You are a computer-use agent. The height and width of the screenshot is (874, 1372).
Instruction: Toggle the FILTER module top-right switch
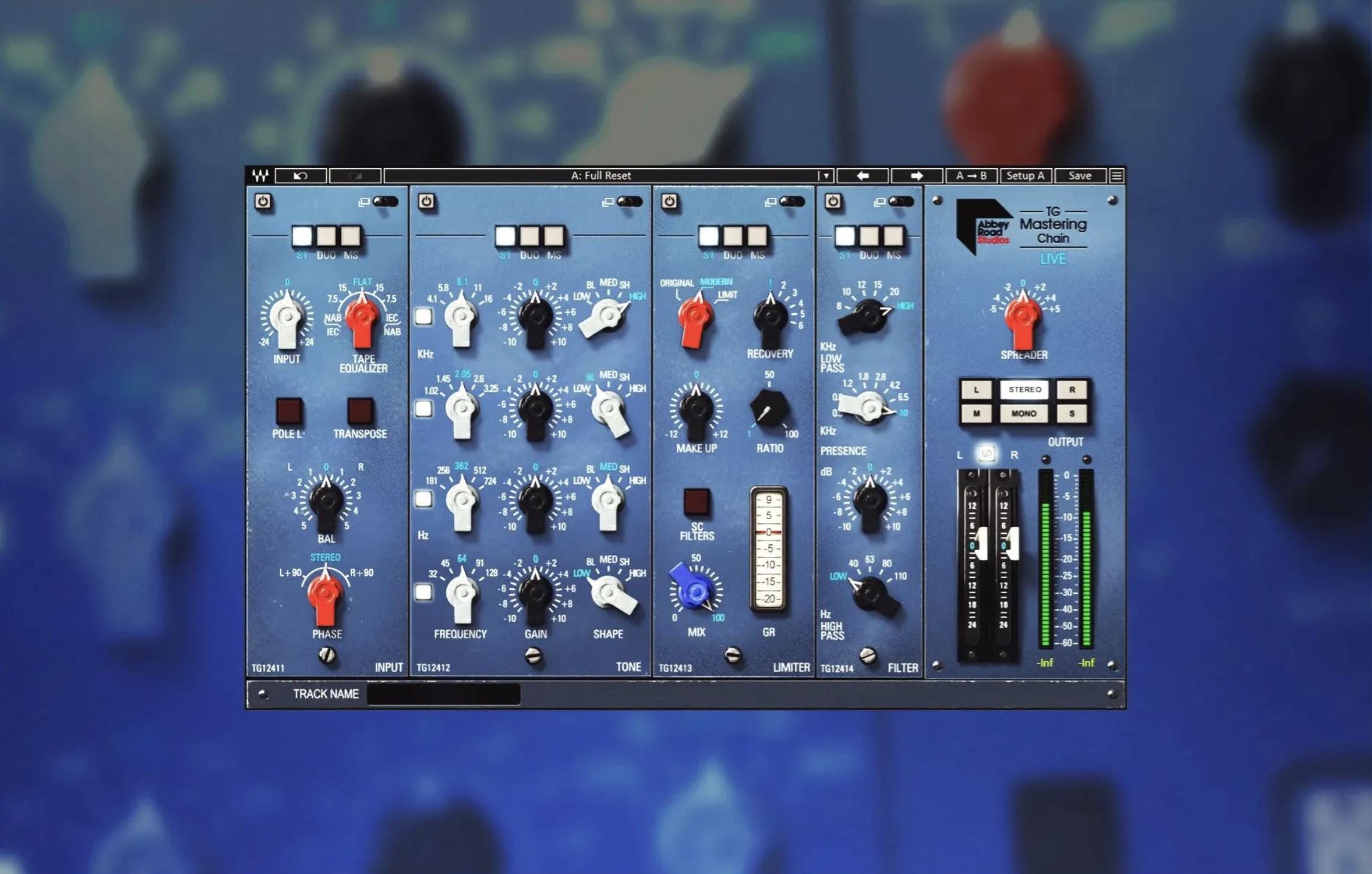coord(902,202)
